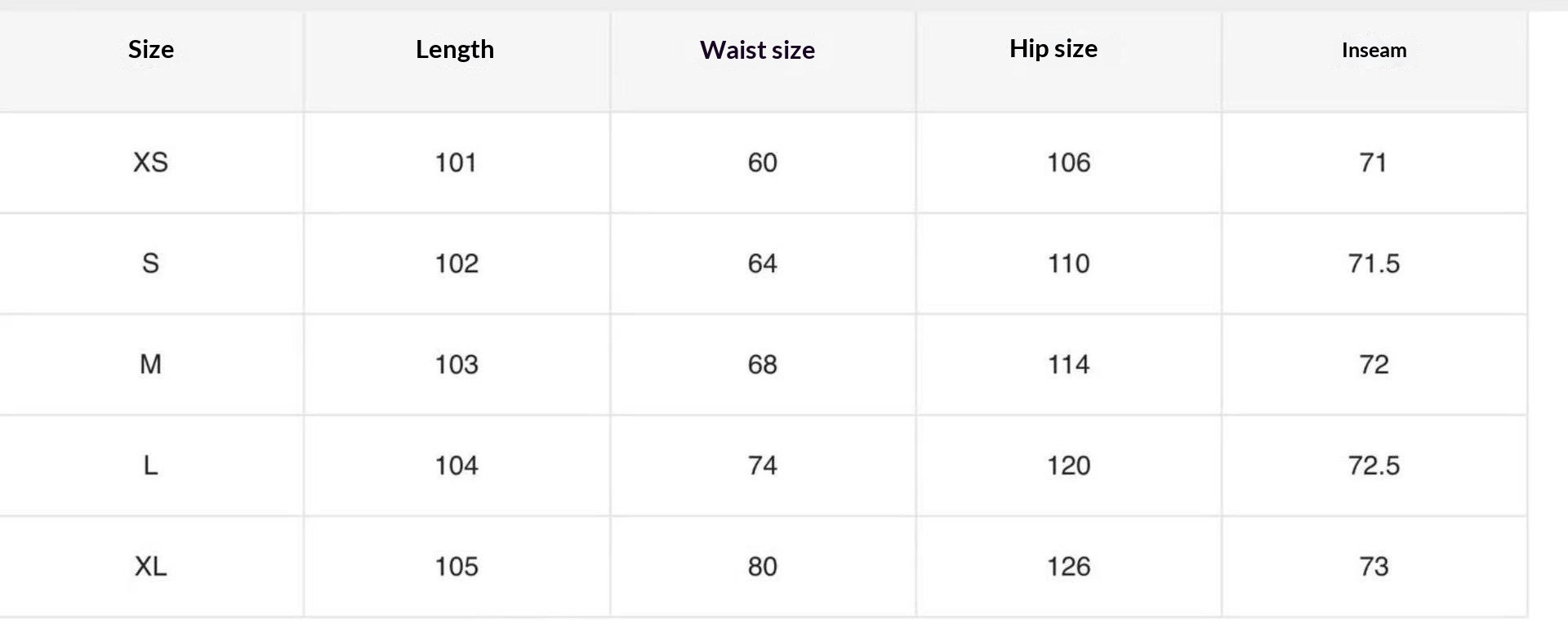This screenshot has width=1568, height=632.
Task: Click the XL length value 105
Action: point(457,567)
